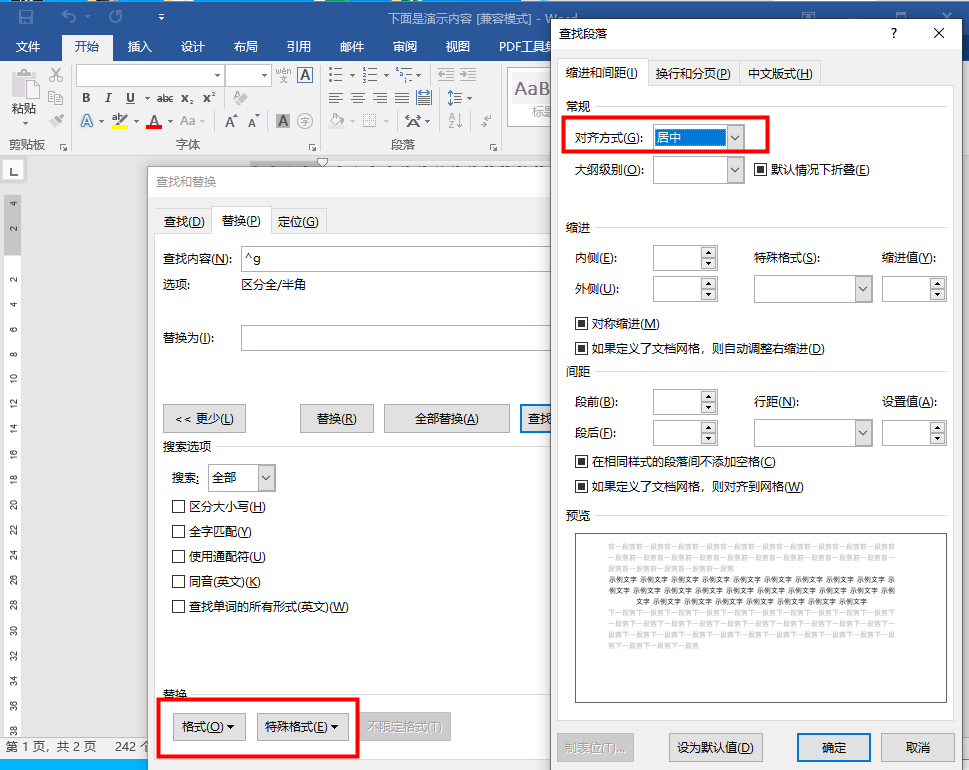Open the 对齐方式 alignment dropdown

coord(697,134)
